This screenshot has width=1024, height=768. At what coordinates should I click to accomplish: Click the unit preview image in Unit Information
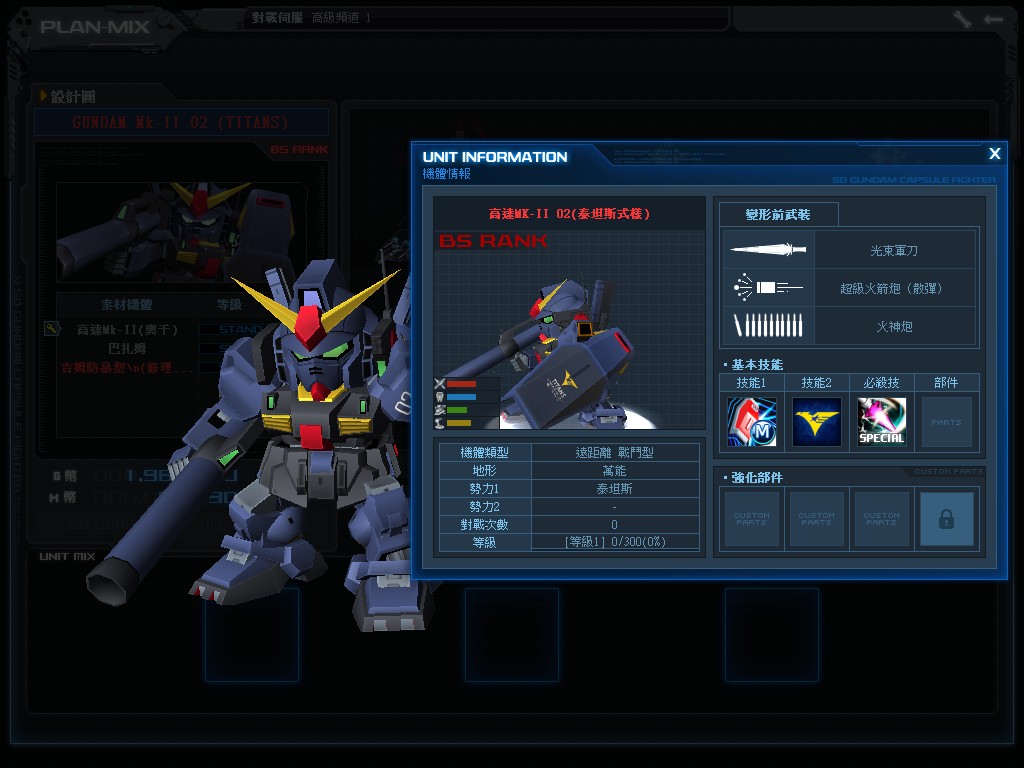click(x=569, y=330)
